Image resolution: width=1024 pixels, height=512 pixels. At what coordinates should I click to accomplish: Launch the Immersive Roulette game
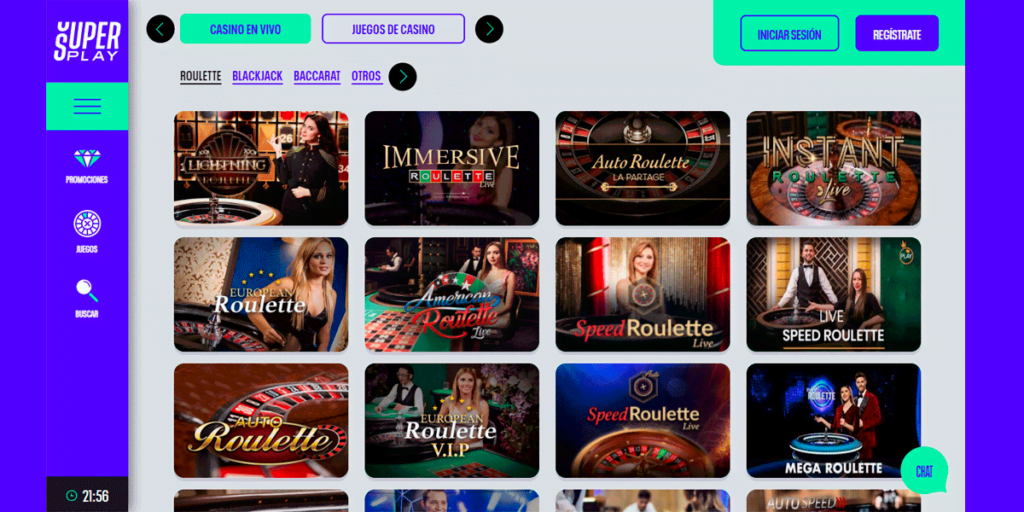(x=452, y=168)
